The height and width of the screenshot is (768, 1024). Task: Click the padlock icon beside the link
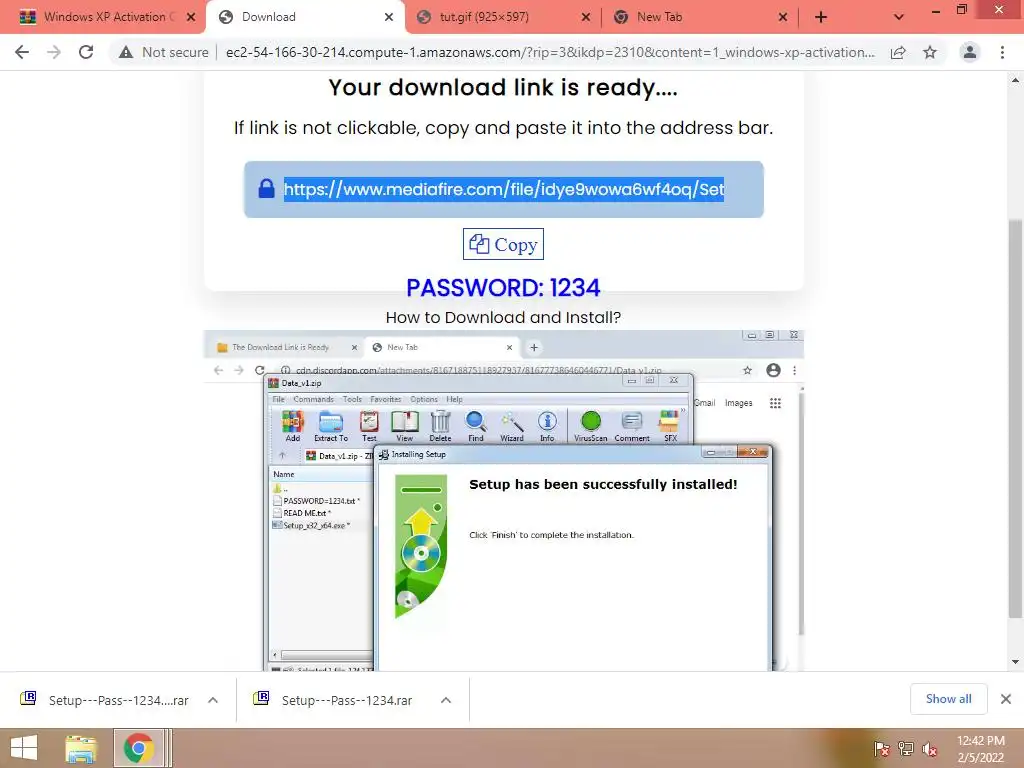(x=266, y=189)
